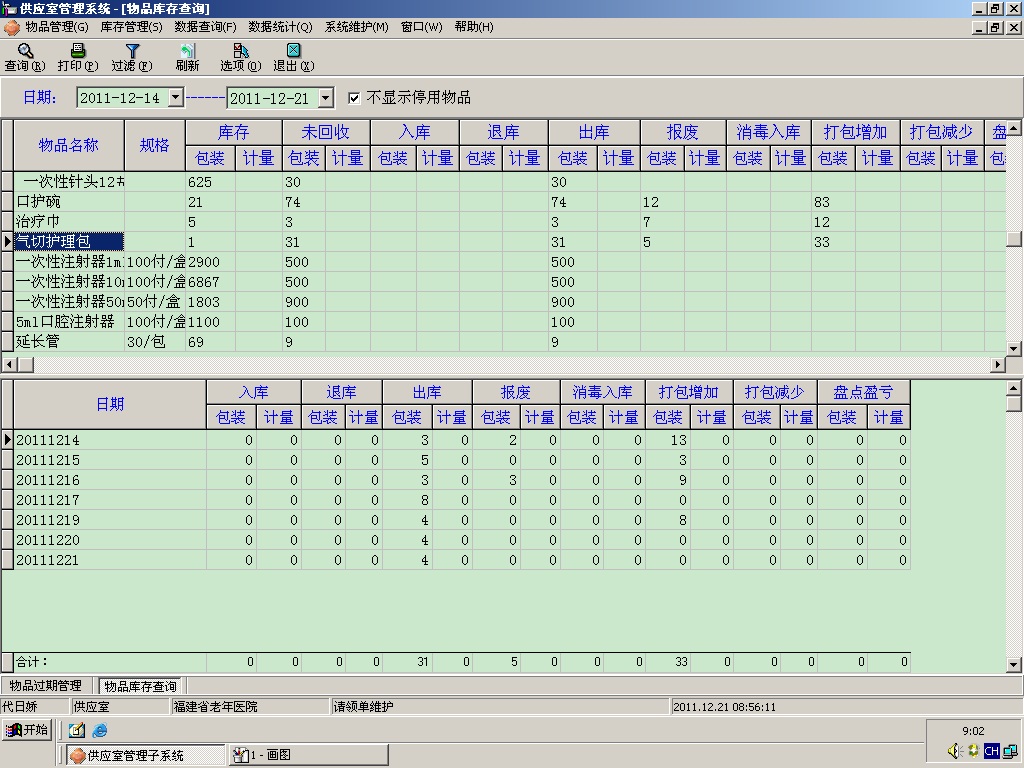Select the 20111221 date row
The image size is (1024, 768).
[456, 560]
